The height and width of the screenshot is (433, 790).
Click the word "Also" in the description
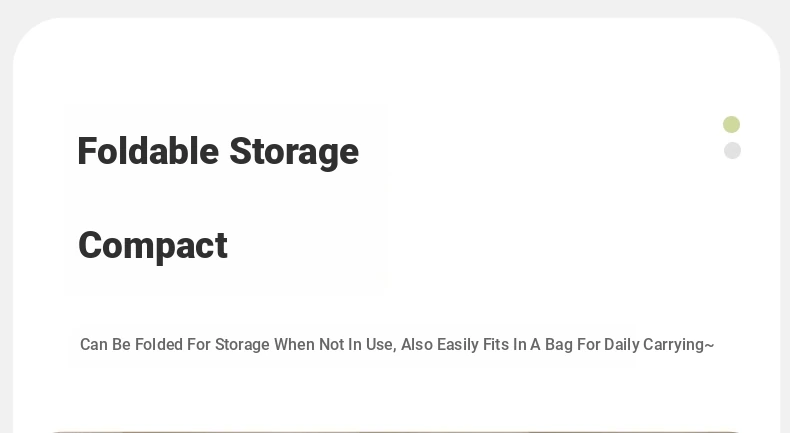click(x=417, y=345)
